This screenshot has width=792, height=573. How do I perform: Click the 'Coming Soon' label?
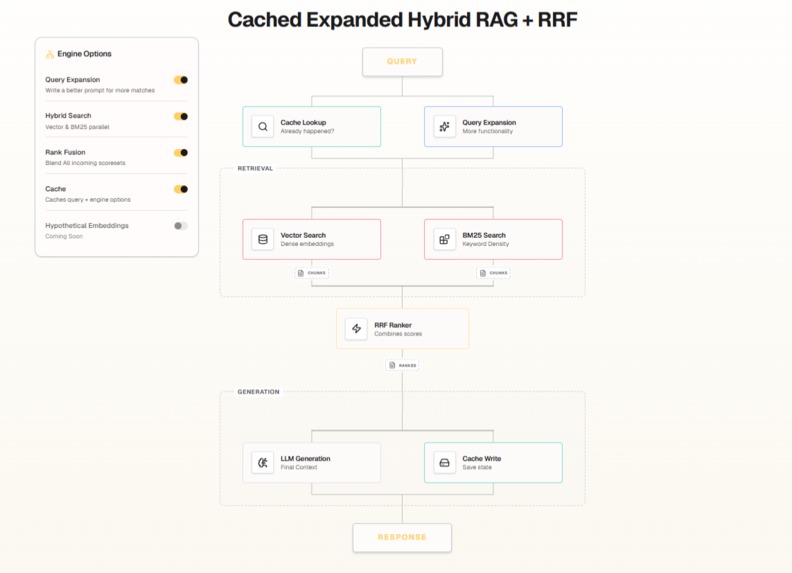[x=64, y=236]
